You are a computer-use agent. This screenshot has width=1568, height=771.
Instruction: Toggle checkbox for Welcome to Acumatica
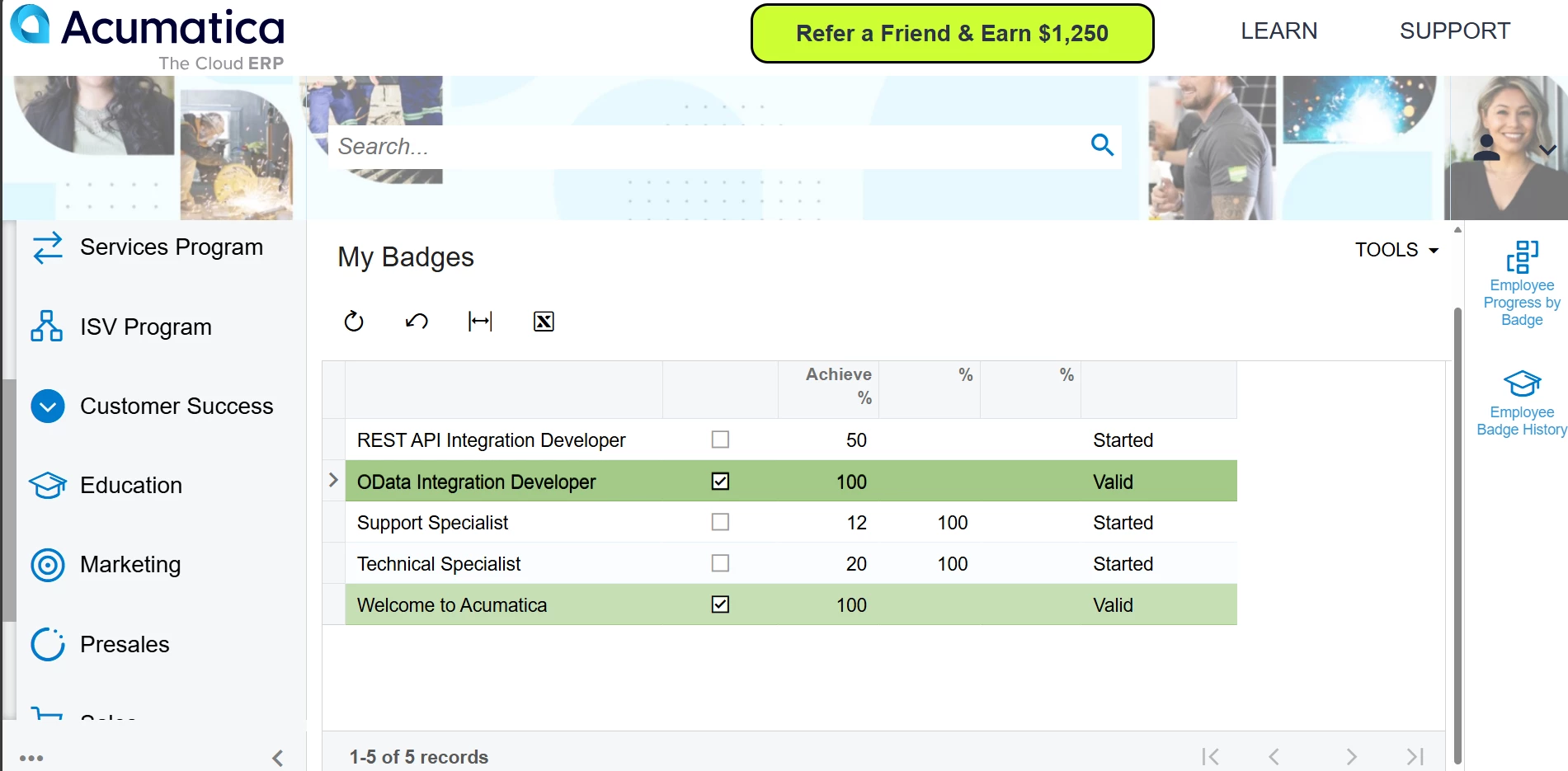click(720, 604)
